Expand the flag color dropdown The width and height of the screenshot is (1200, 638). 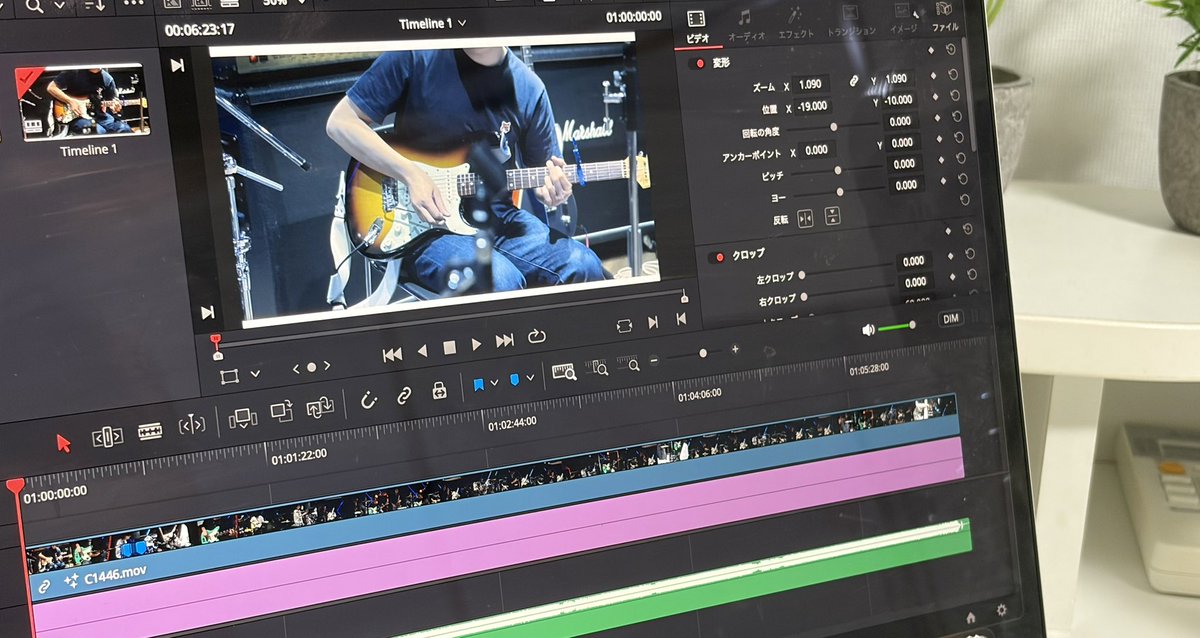494,384
